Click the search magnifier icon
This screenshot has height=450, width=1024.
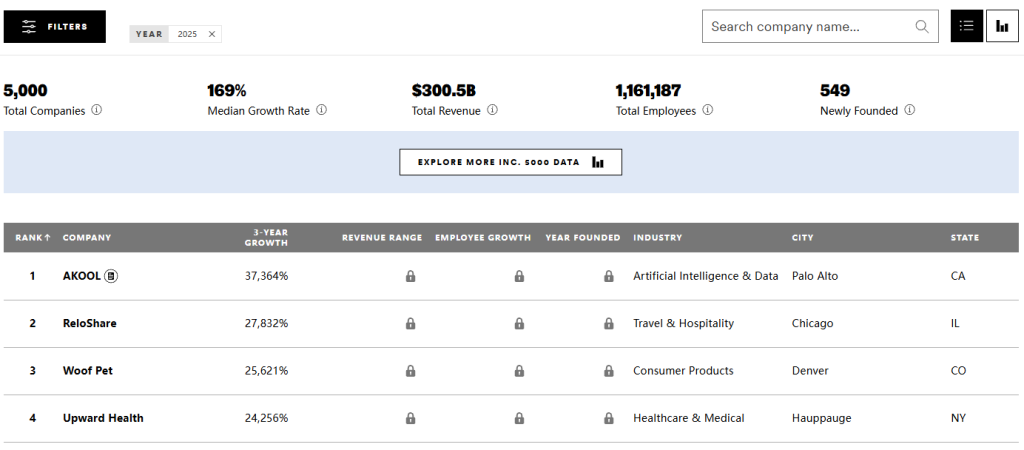pos(922,27)
